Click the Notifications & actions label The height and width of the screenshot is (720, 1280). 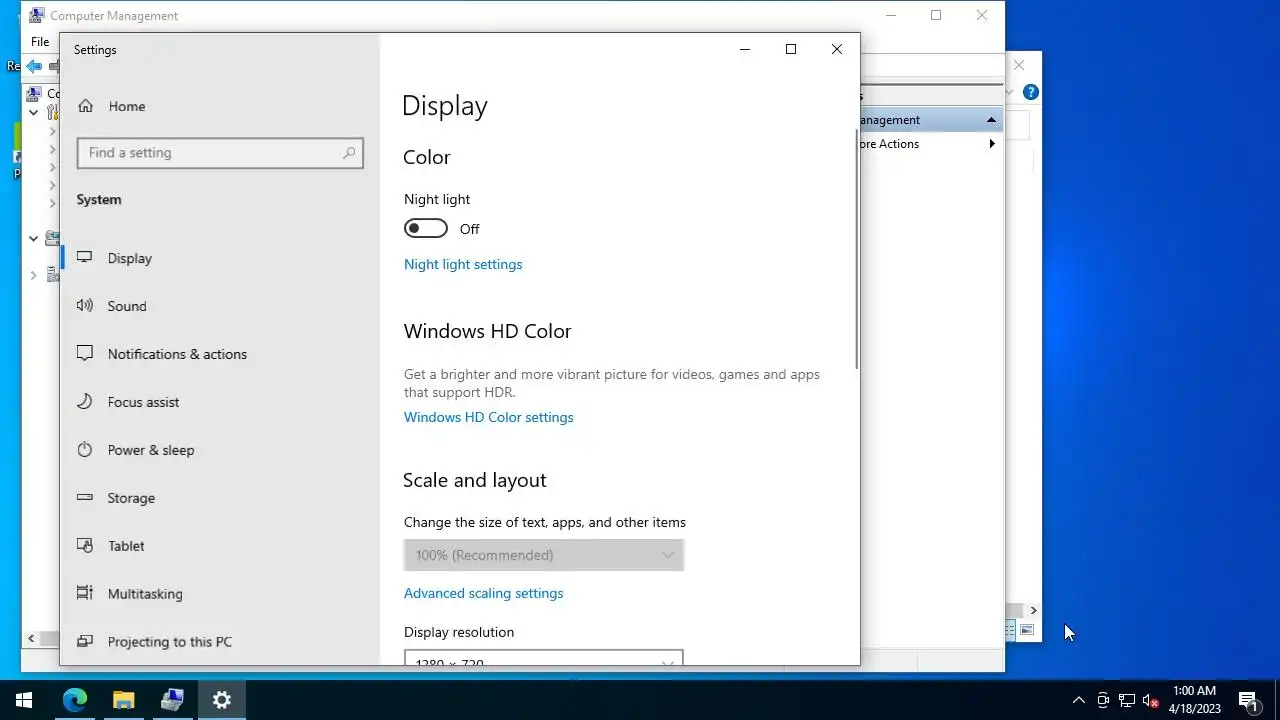177,354
